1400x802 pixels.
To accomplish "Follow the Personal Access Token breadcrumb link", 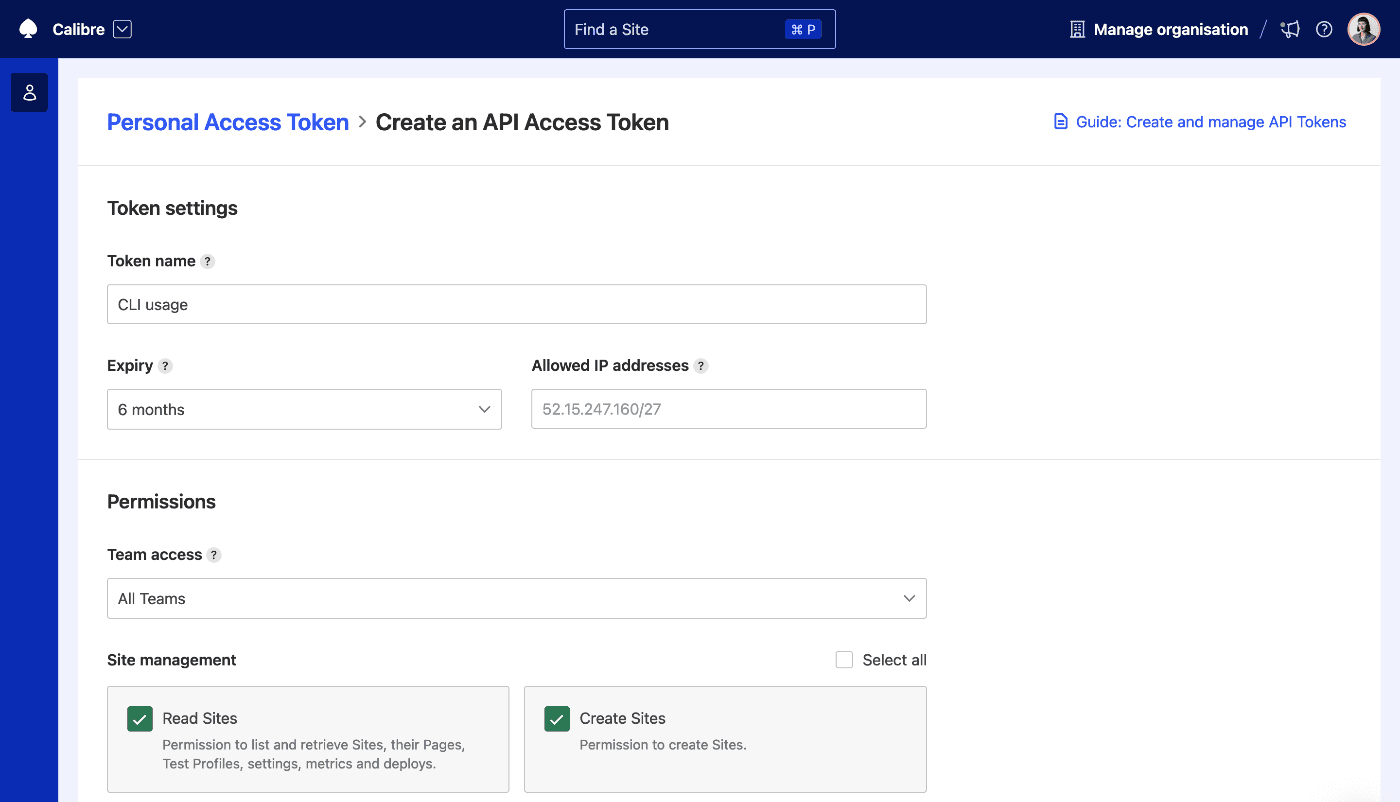I will pos(227,121).
